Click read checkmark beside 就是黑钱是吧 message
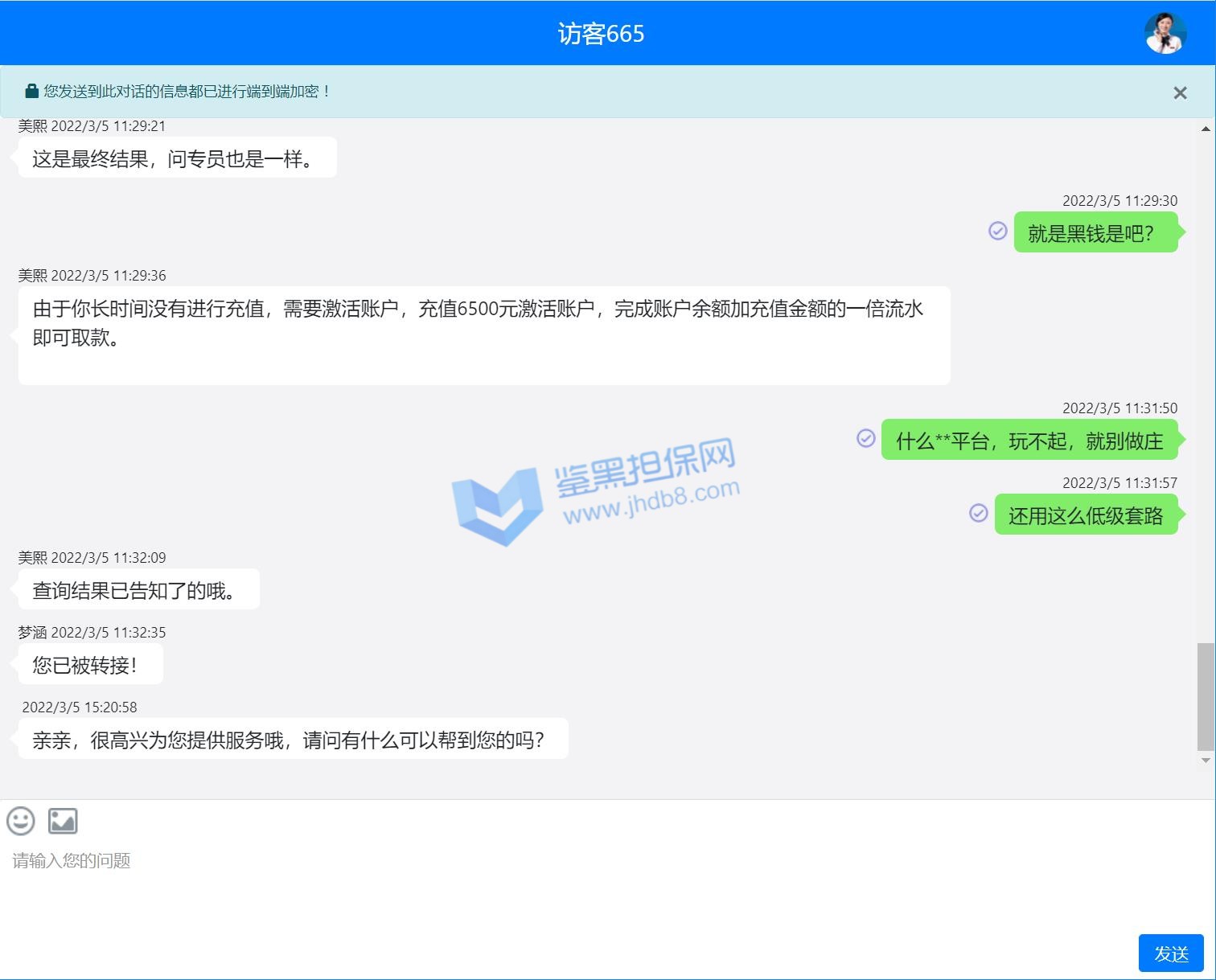The image size is (1216, 980). click(997, 232)
